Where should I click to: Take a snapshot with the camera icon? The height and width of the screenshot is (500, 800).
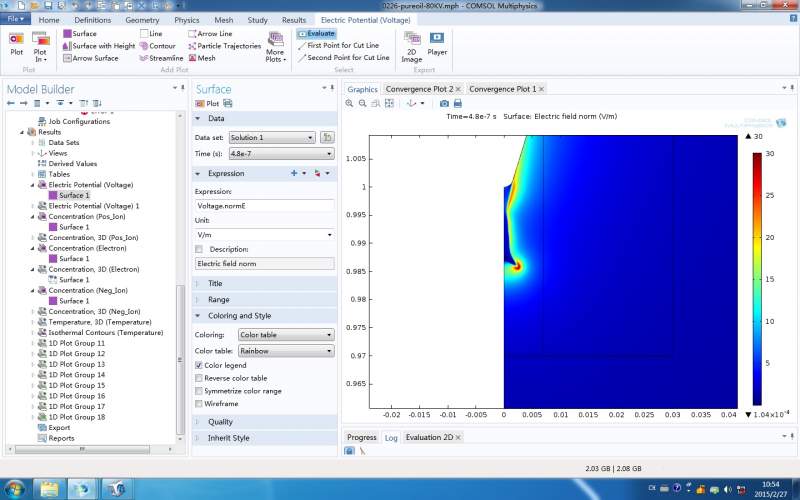pos(444,103)
